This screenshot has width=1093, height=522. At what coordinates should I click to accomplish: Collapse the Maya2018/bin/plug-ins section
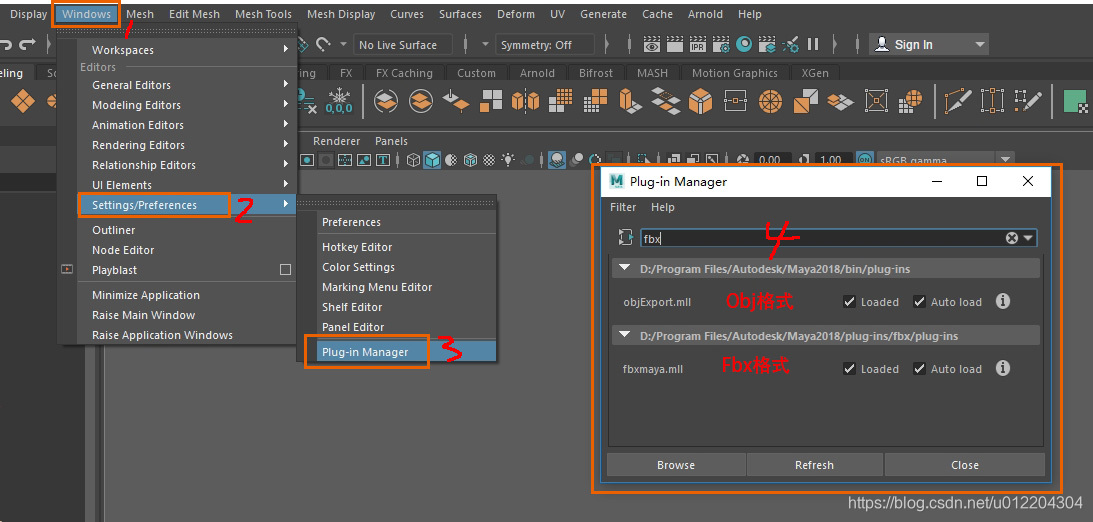pos(625,268)
